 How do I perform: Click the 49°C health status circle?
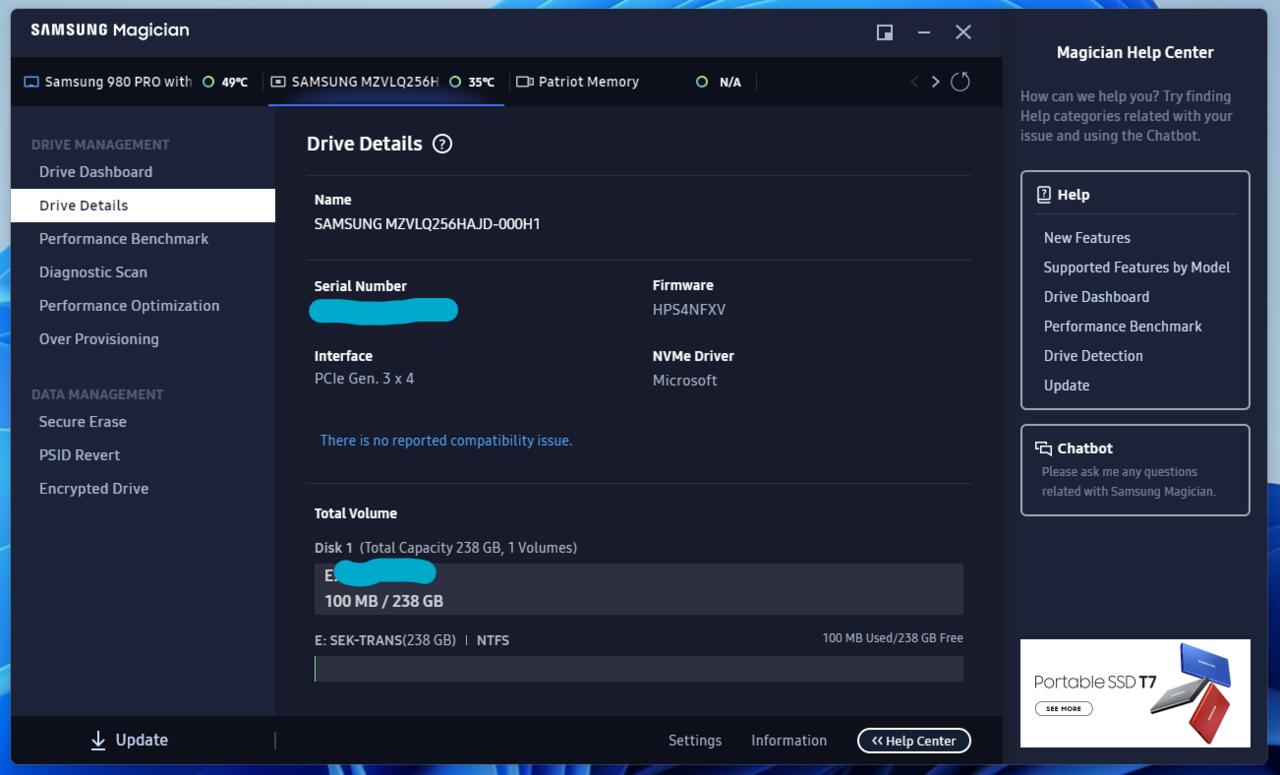[x=209, y=82]
